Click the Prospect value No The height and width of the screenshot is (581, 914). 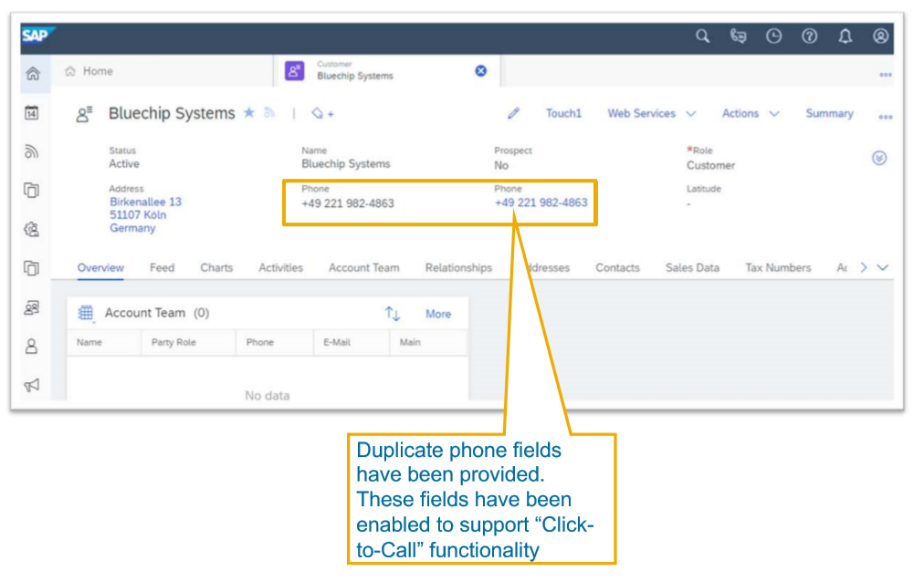click(501, 166)
